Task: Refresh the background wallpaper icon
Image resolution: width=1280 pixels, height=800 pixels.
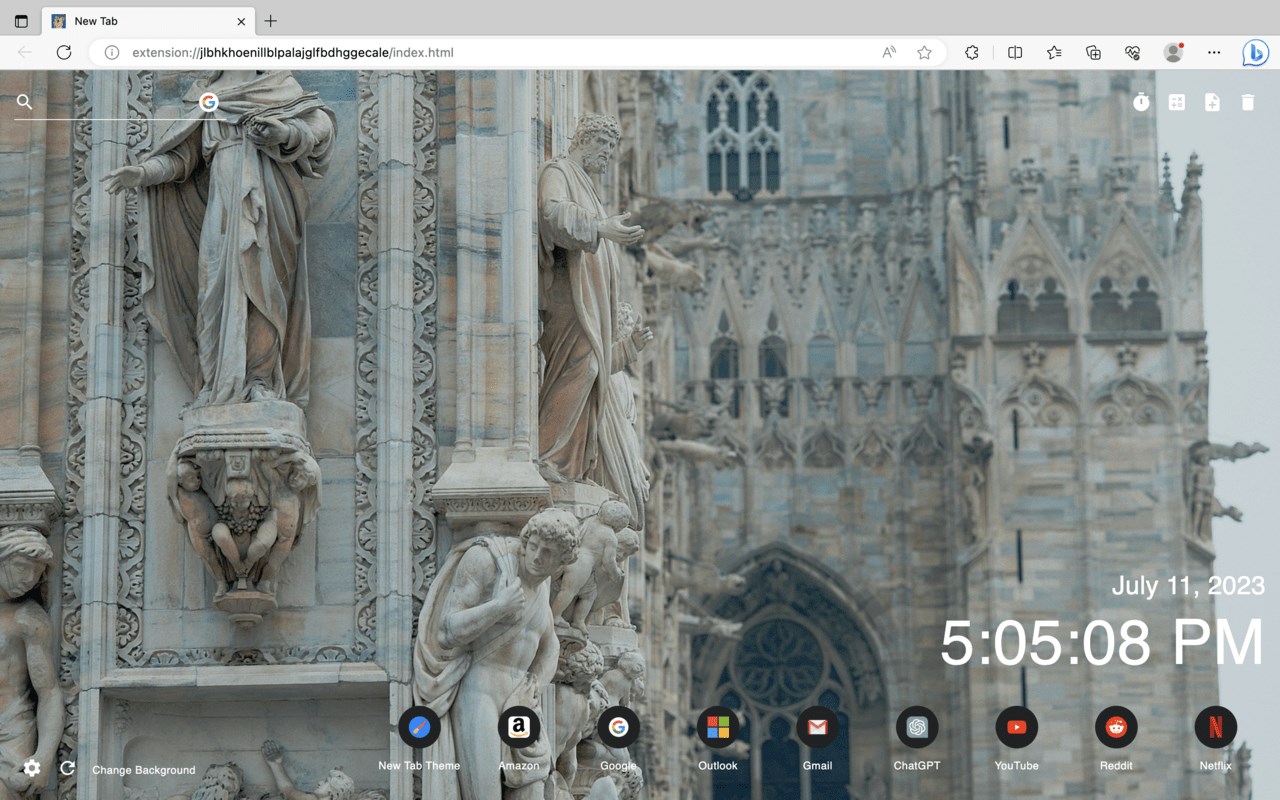Action: pyautogui.click(x=66, y=768)
